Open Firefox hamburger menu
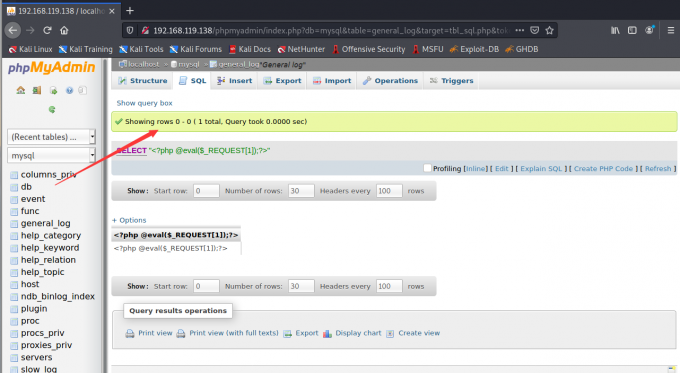The image size is (680, 373). [670, 30]
